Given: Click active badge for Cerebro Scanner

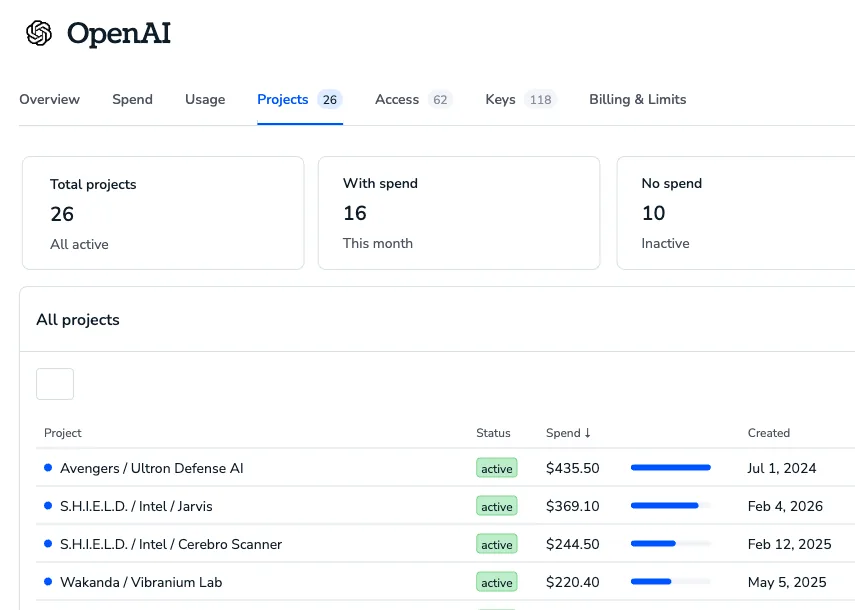Looking at the screenshot, I should [497, 545].
